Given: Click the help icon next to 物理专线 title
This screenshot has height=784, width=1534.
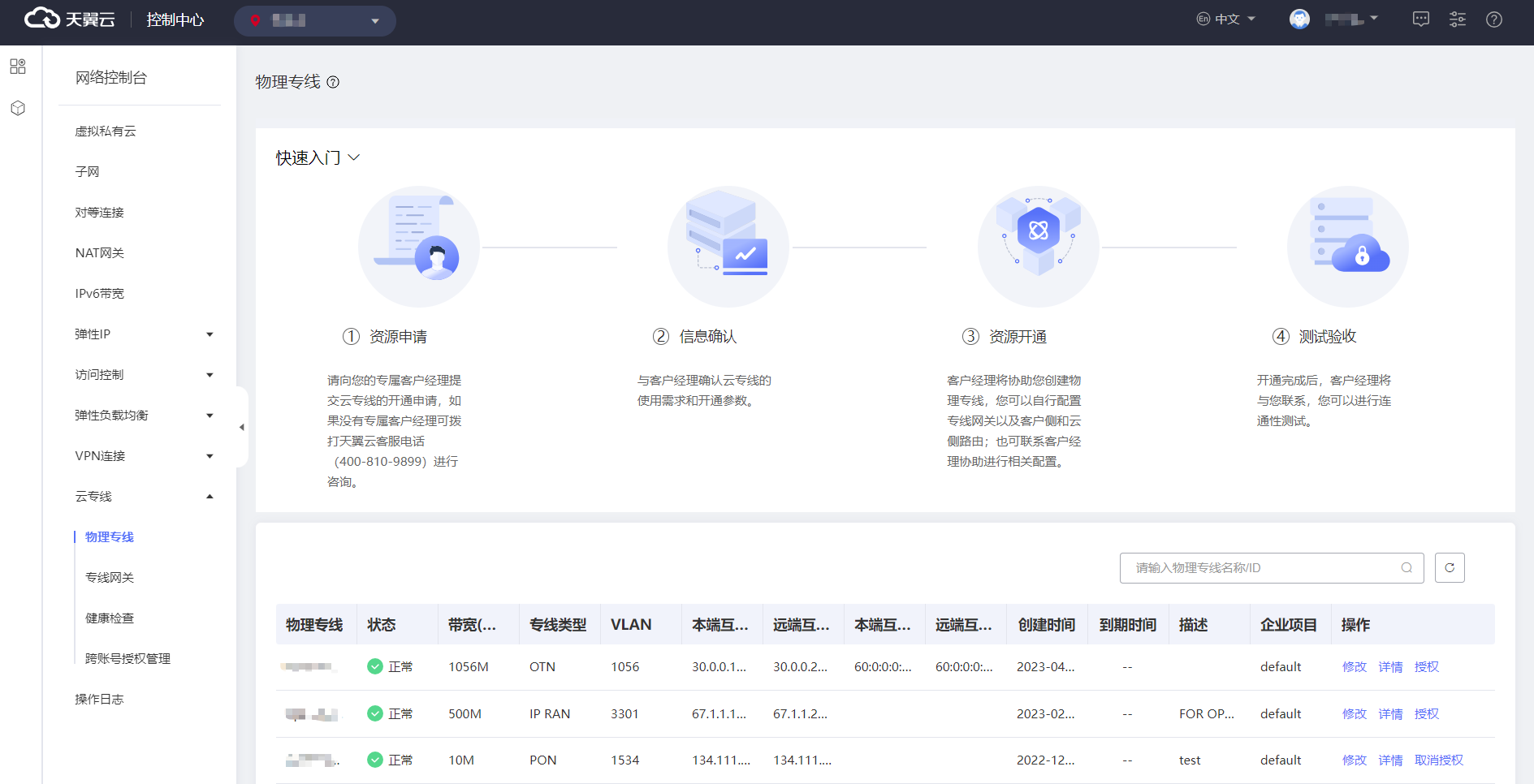Looking at the screenshot, I should 333,82.
